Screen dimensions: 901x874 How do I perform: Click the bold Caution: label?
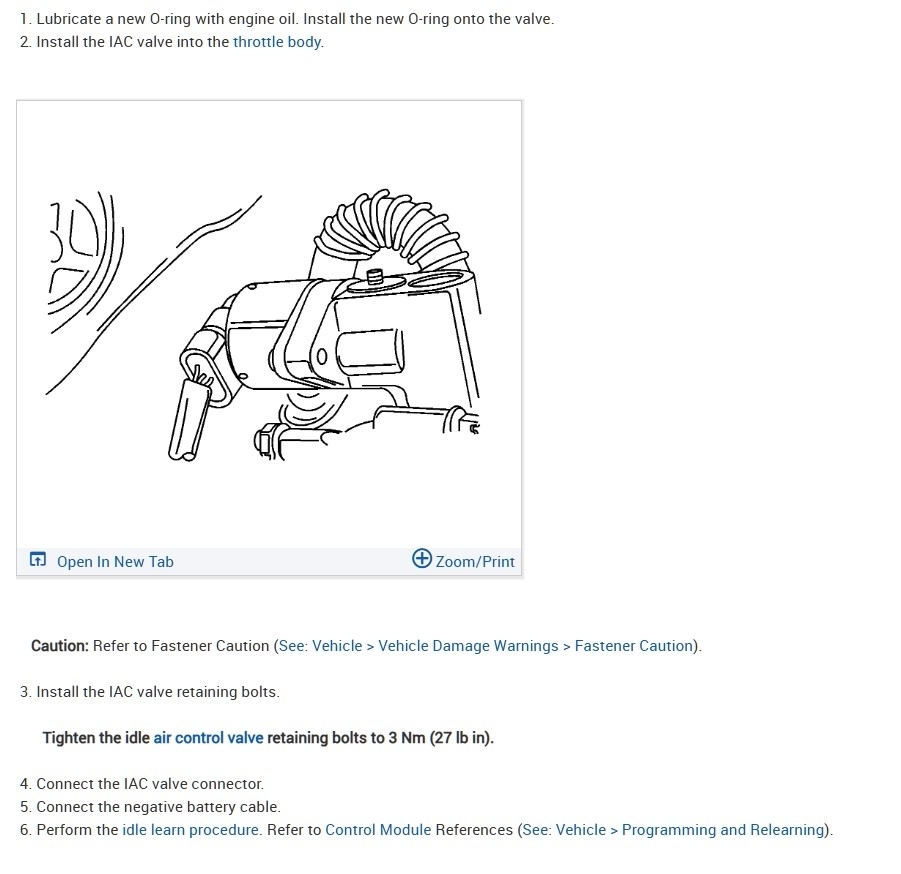point(60,646)
